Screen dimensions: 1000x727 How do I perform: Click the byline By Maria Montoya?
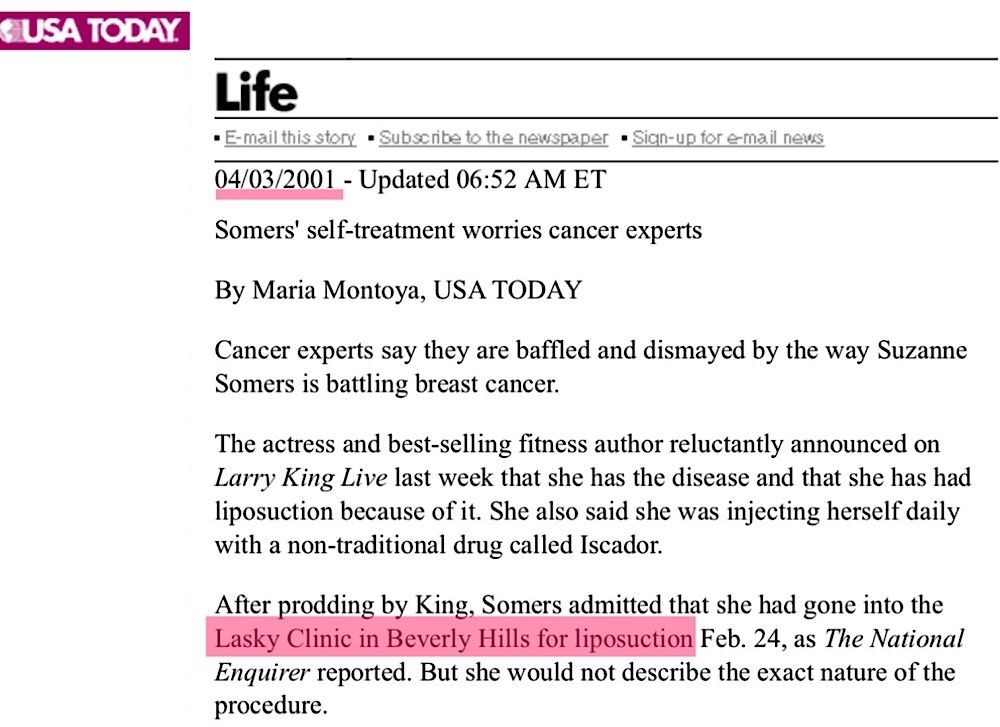[397, 290]
